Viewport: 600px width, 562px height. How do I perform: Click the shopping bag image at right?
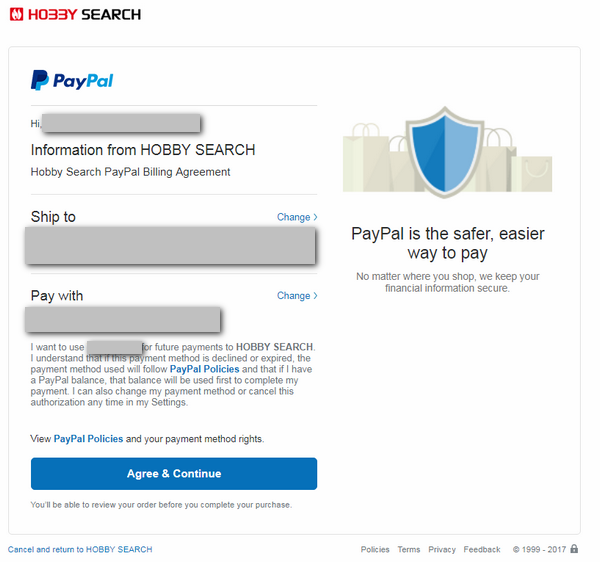coord(532,173)
